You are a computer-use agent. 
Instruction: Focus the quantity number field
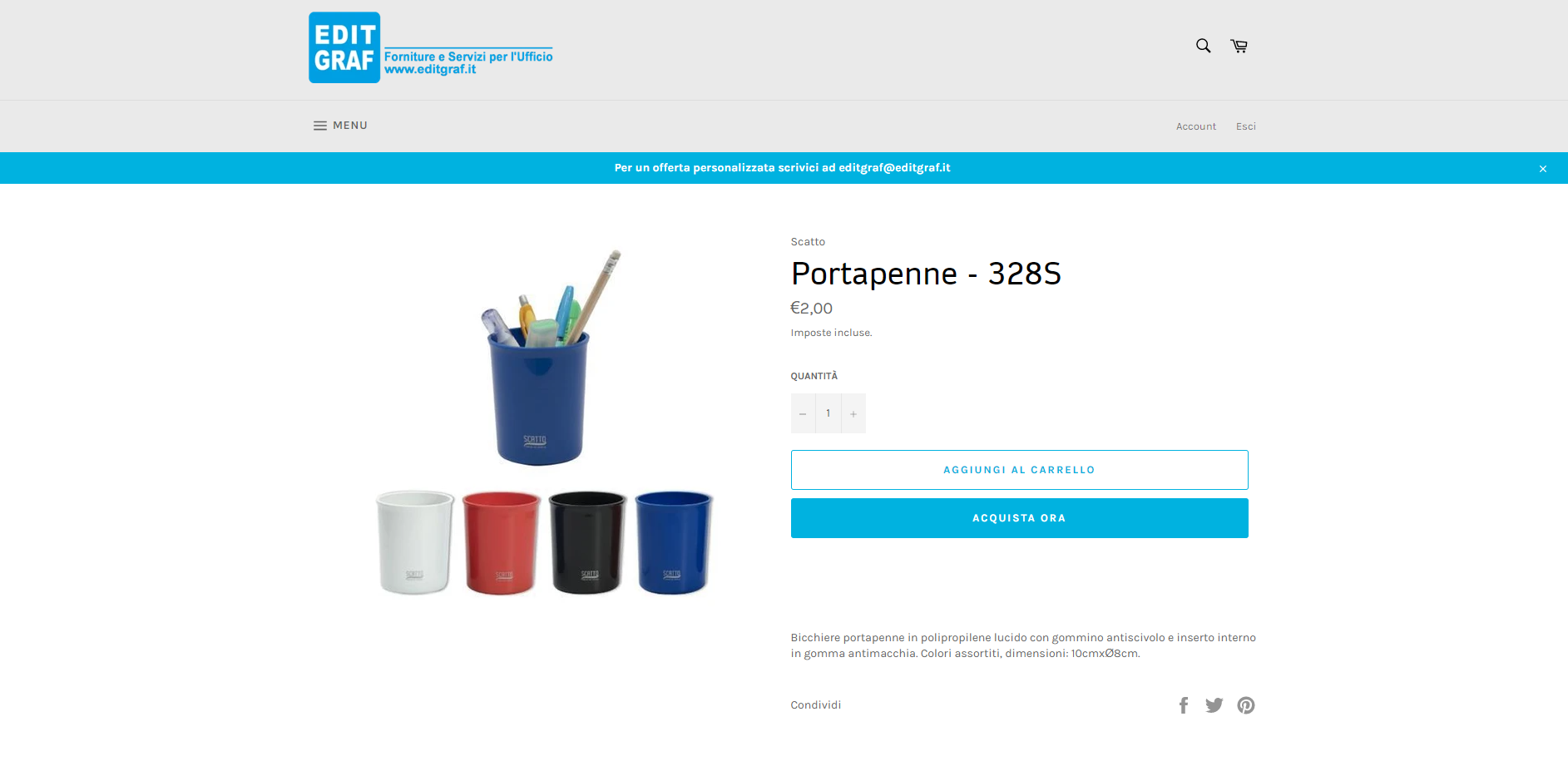tap(829, 413)
